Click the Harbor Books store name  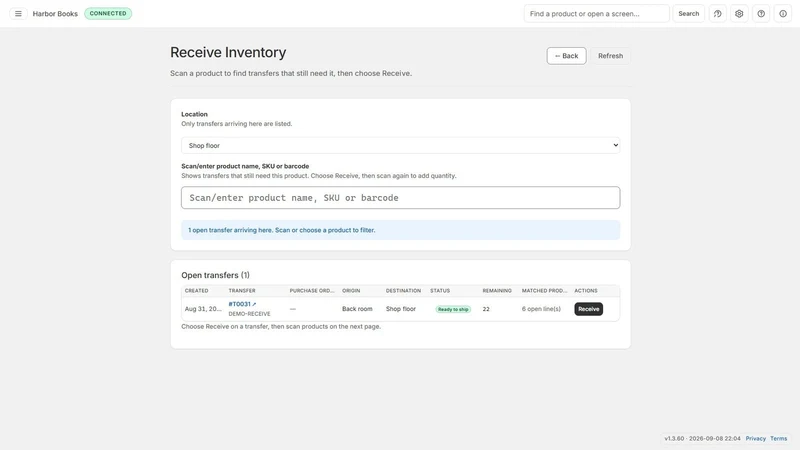55,14
